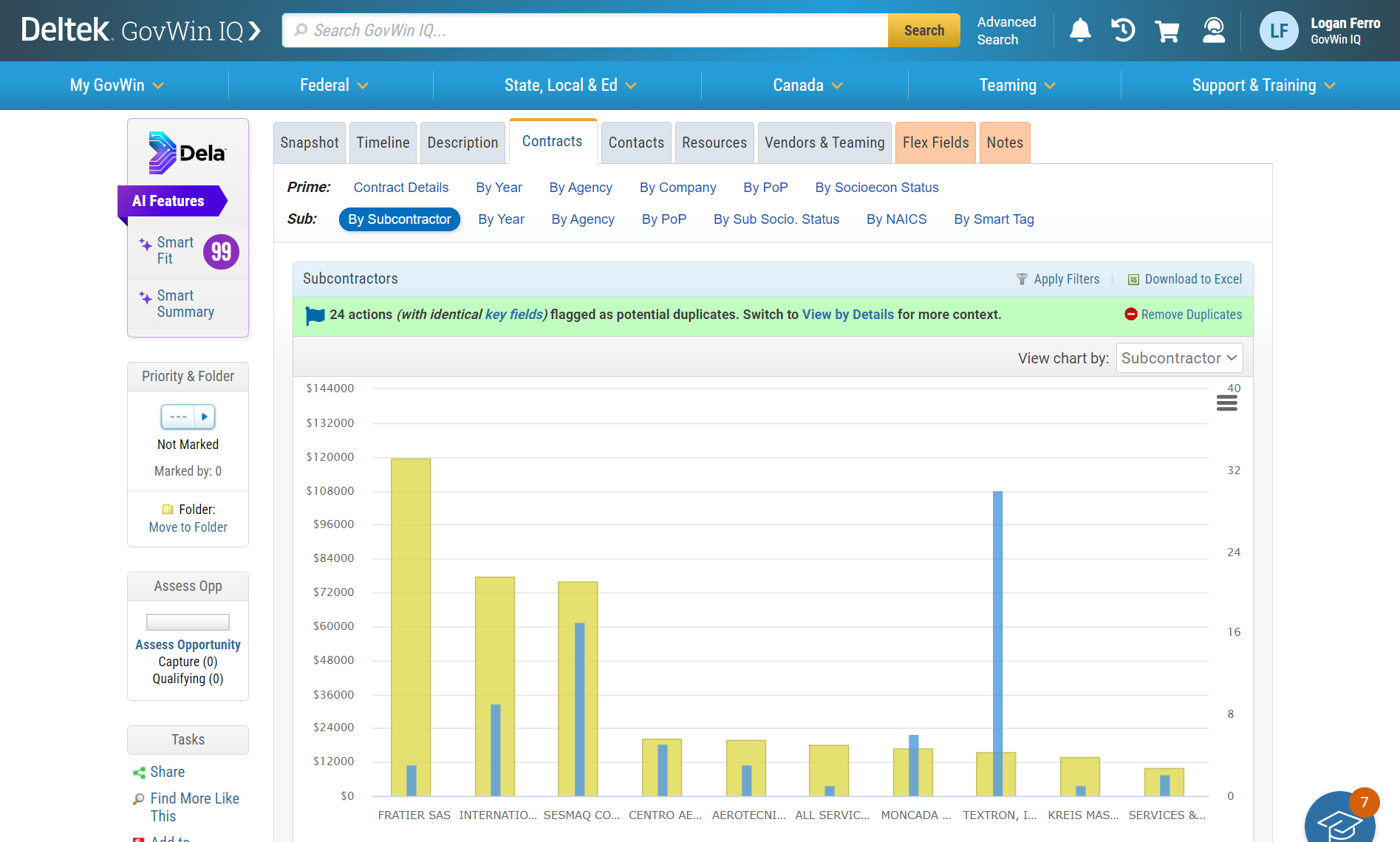Open the View chart by Subcontractor dropdown

1178,358
